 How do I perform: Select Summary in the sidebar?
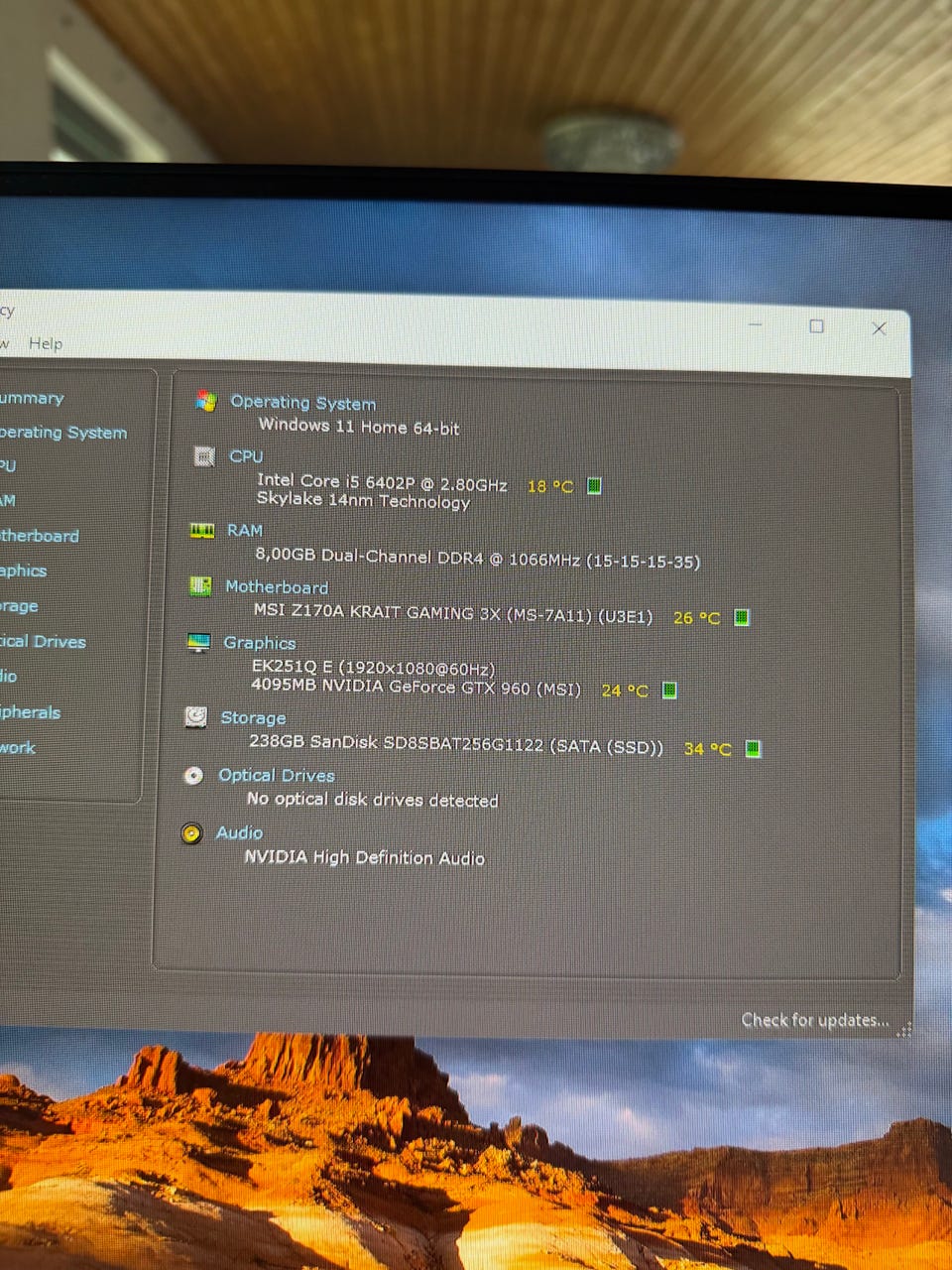[32, 398]
